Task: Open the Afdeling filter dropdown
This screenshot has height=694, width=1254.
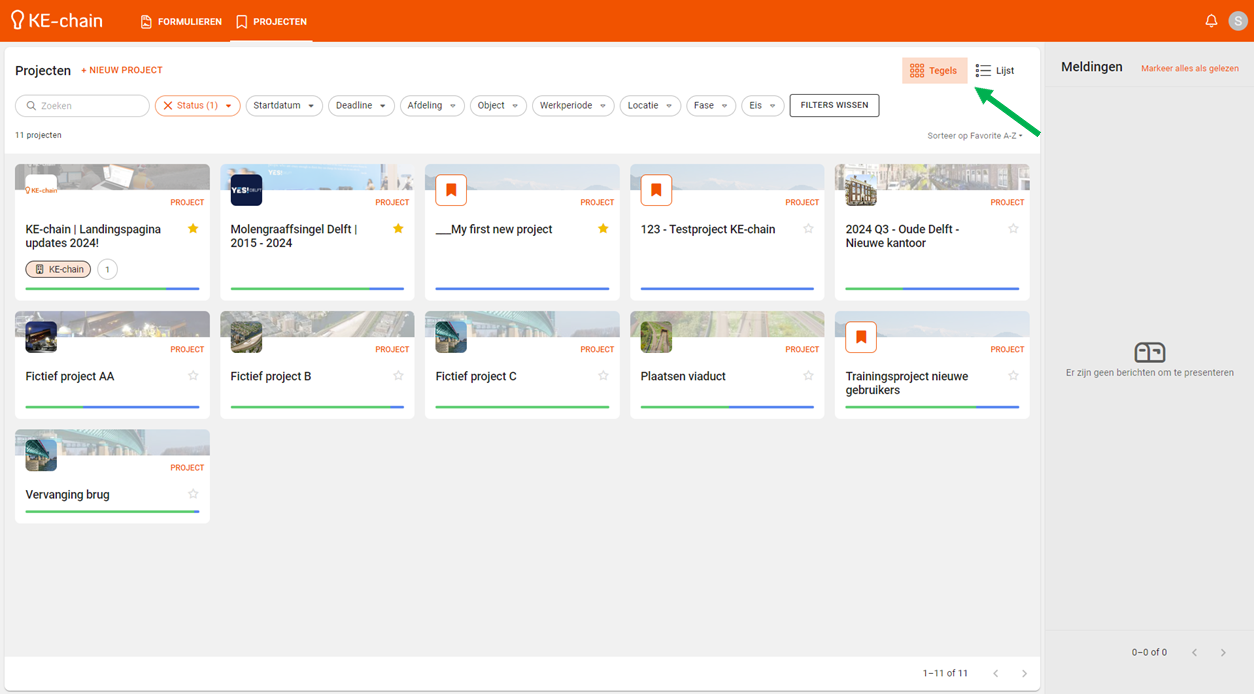Action: 432,106
